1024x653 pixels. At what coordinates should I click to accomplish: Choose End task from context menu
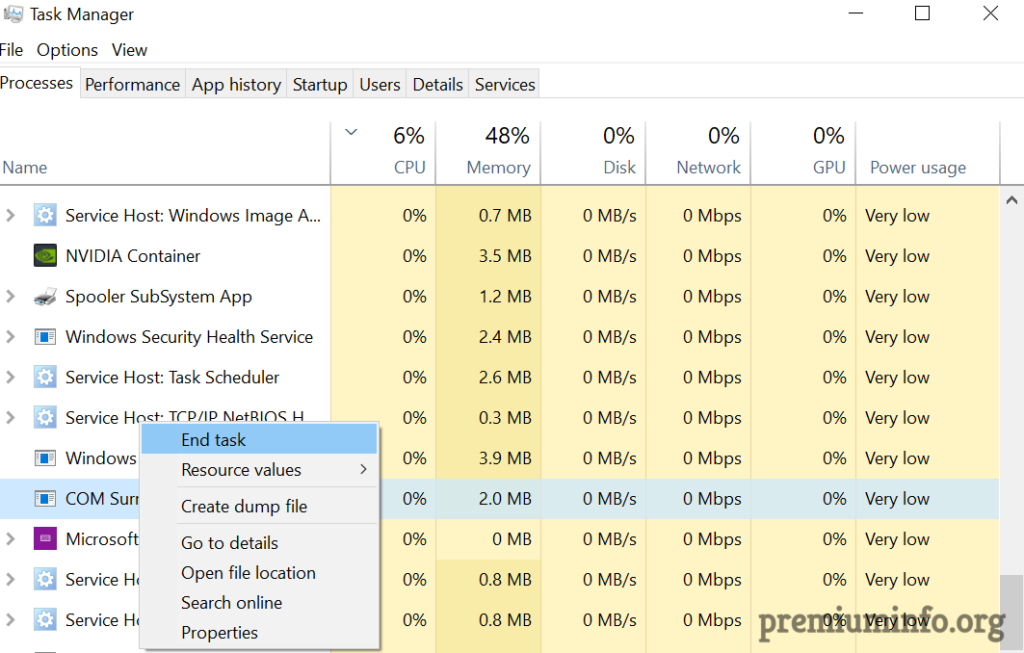coord(214,440)
